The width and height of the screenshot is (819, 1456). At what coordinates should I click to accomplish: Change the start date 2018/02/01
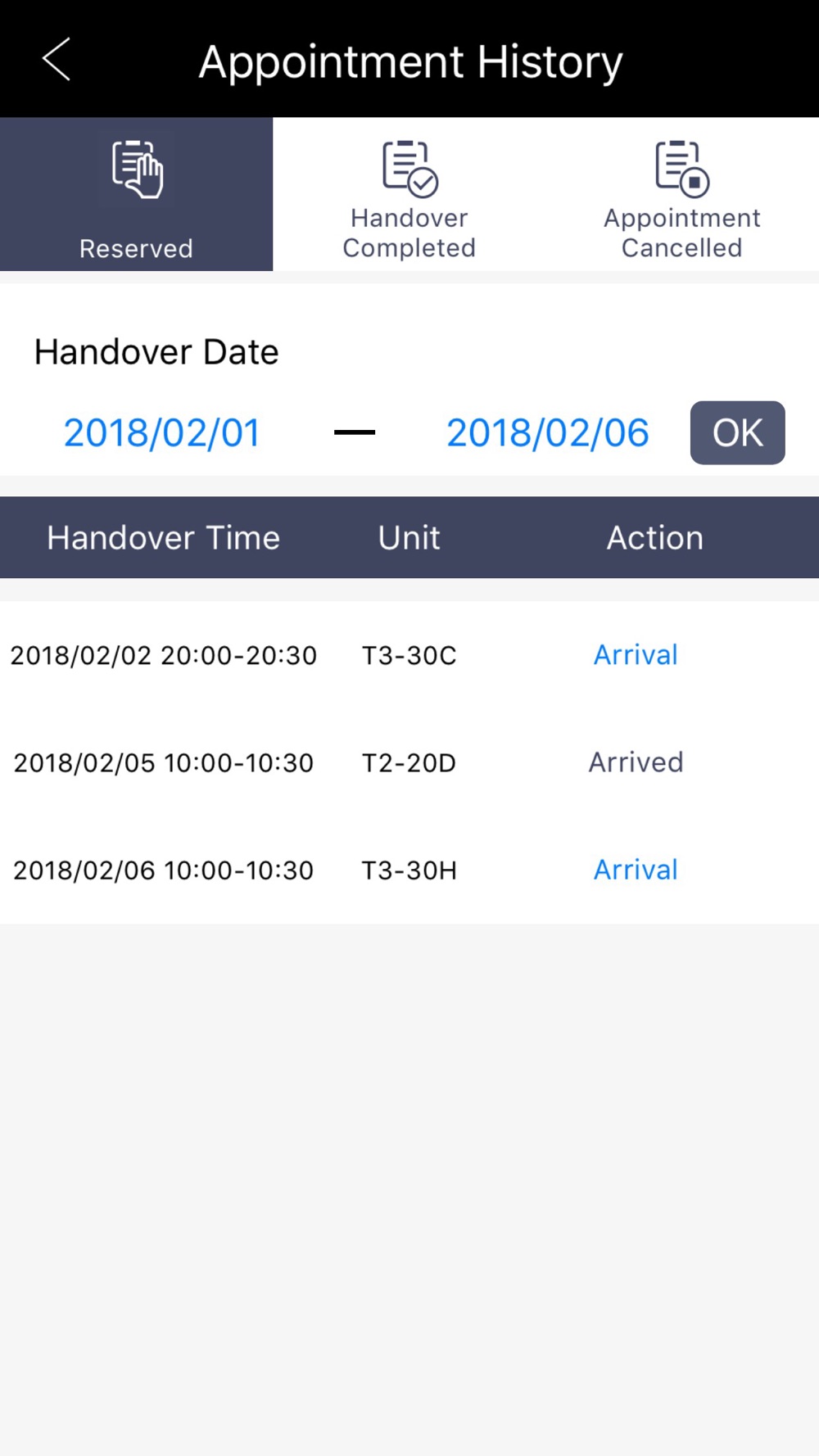click(162, 432)
